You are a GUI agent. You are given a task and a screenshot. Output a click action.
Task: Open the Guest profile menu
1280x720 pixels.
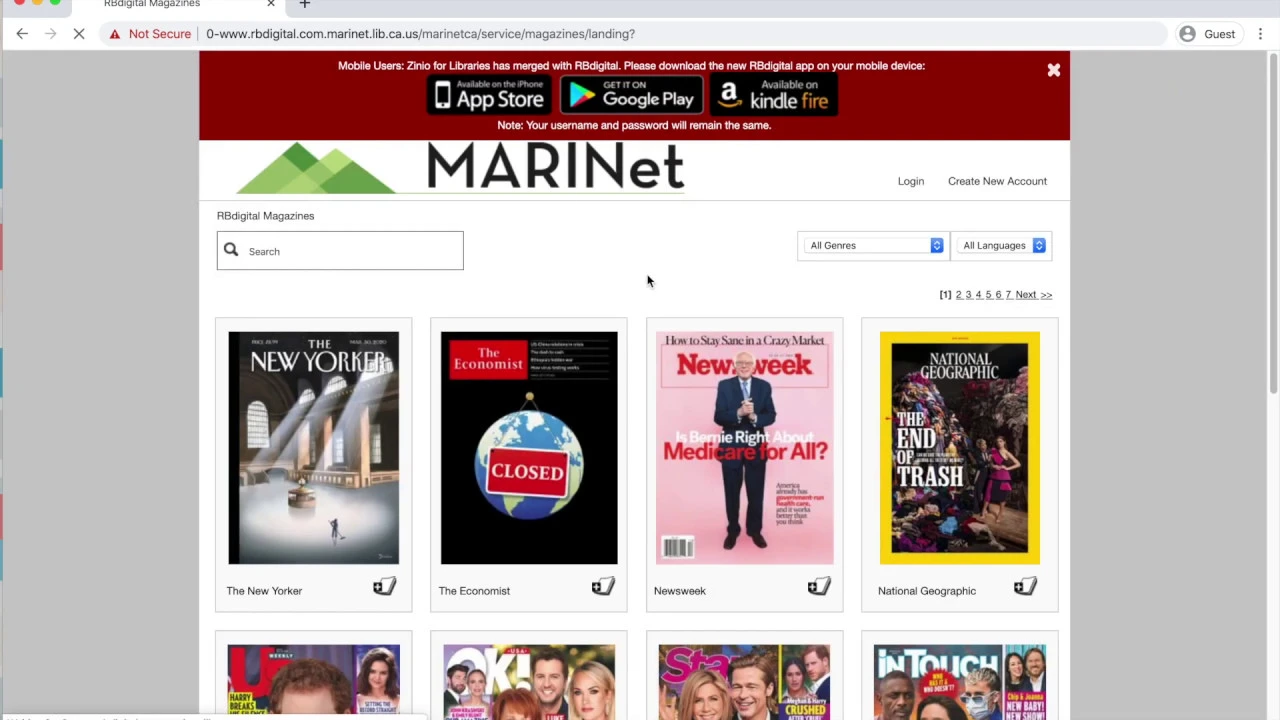[x=1206, y=34]
